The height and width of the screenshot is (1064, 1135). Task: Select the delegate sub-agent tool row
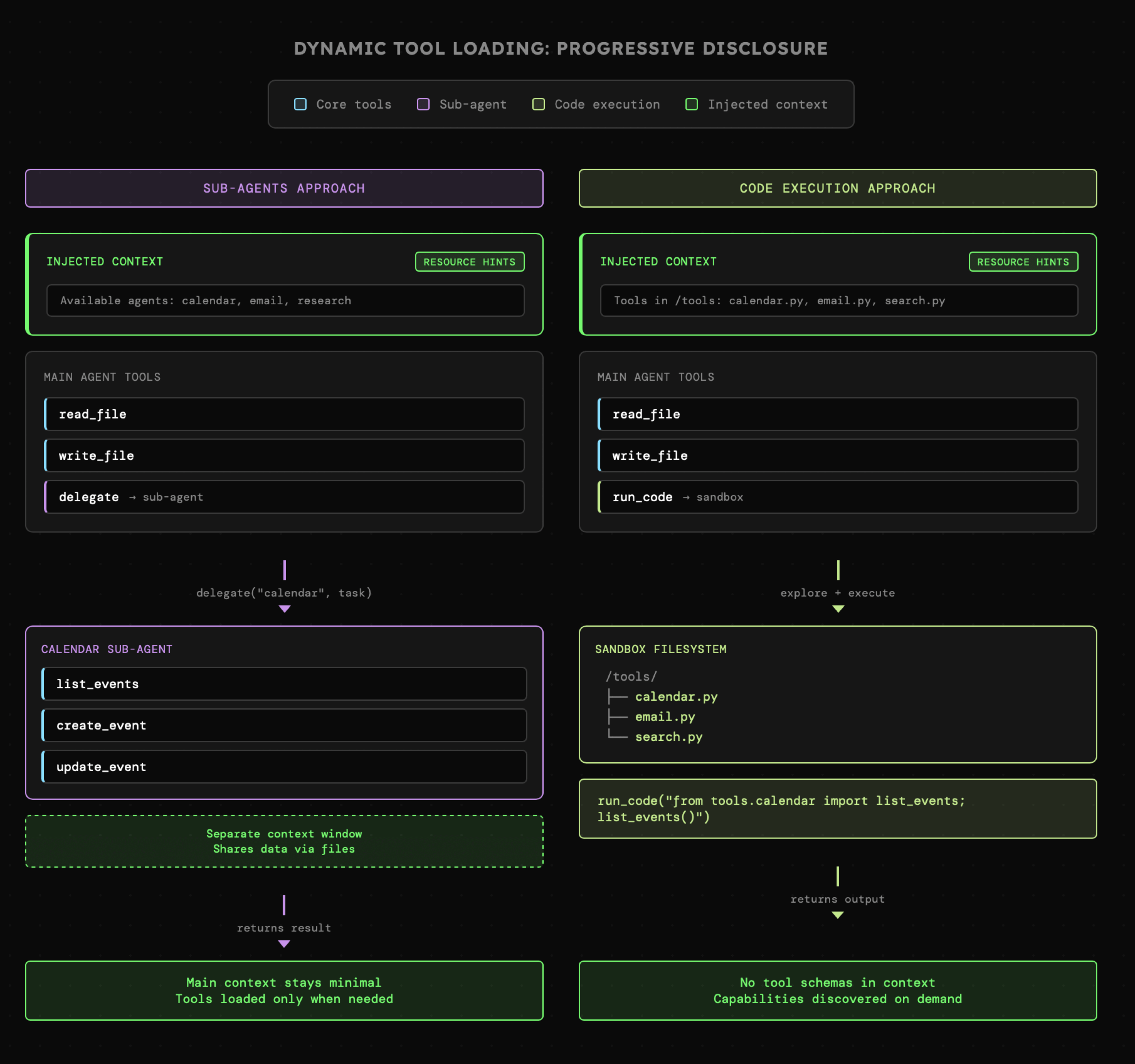(x=284, y=497)
